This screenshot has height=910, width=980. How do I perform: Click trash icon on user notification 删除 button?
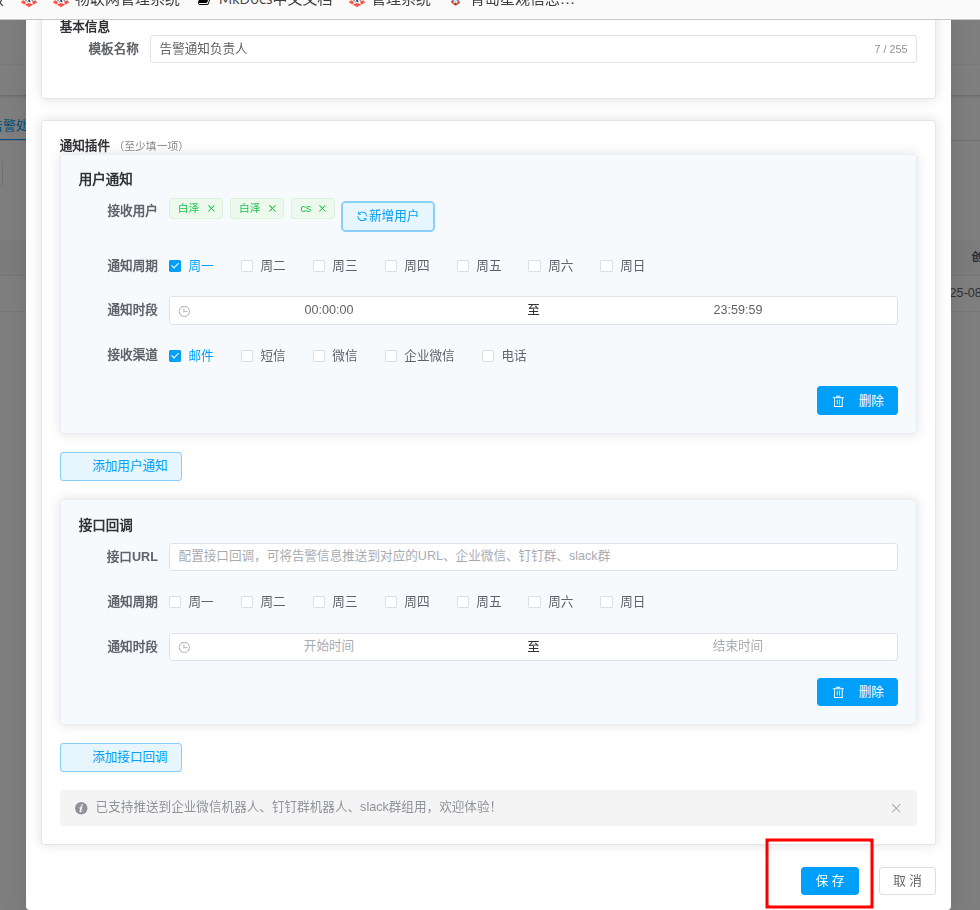click(x=838, y=400)
